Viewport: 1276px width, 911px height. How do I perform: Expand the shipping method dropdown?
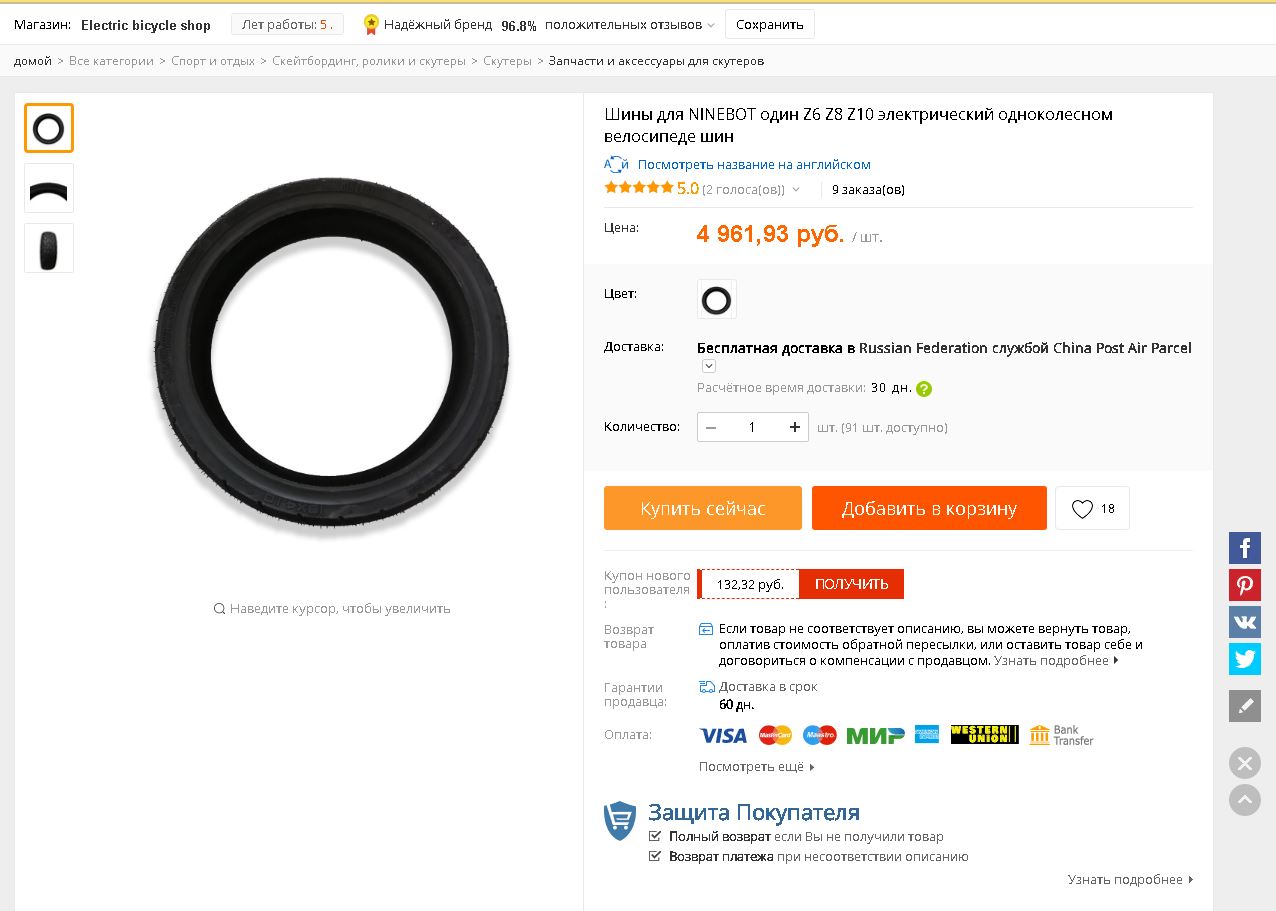tap(709, 367)
